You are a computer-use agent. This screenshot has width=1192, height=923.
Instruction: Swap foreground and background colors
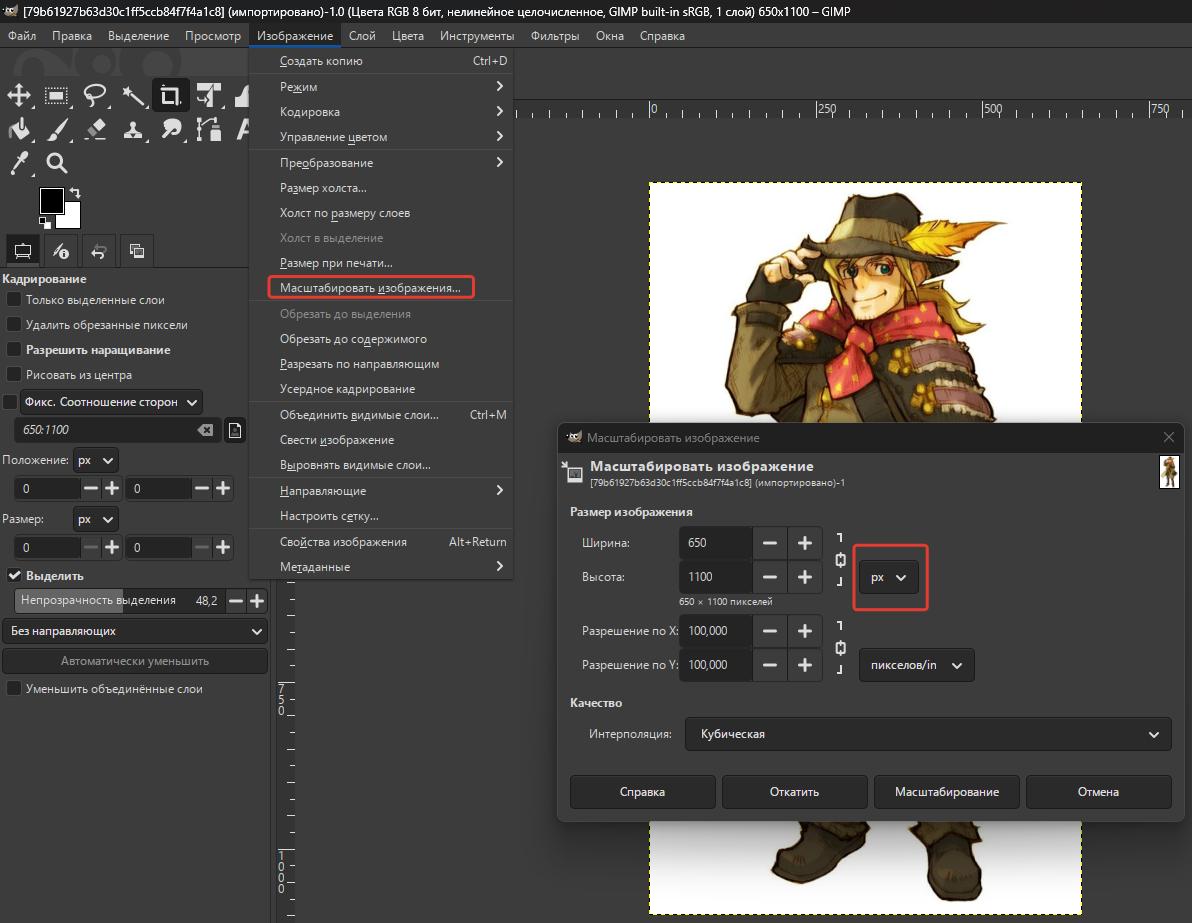74,192
